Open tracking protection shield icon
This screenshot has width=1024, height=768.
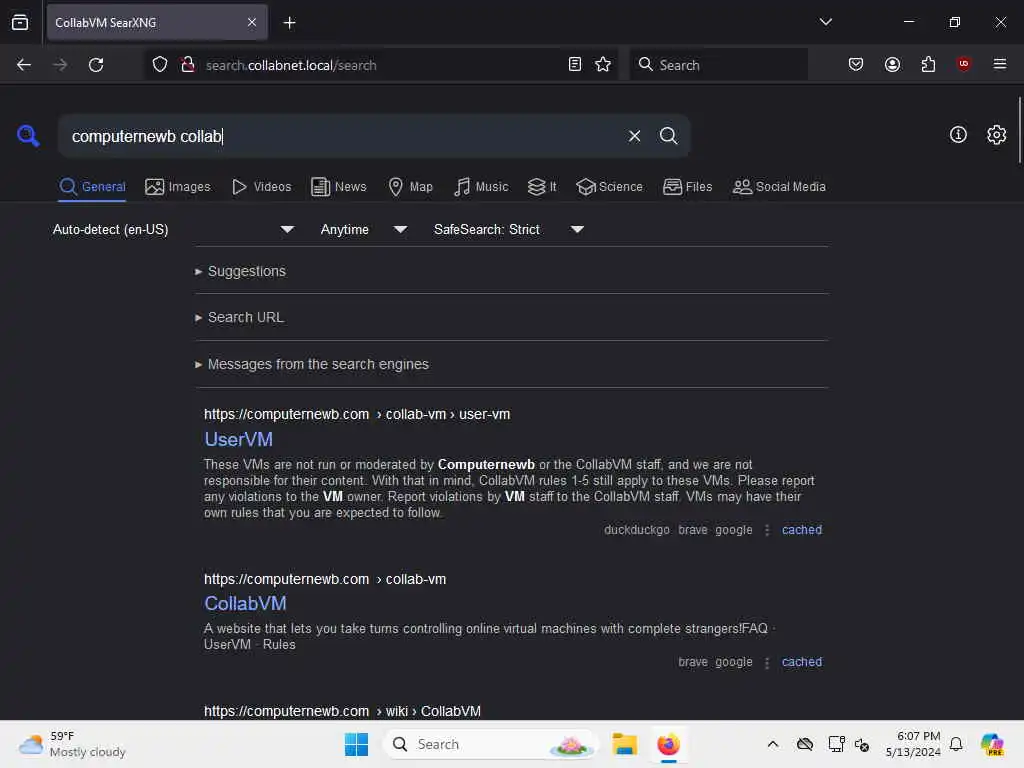click(160, 65)
